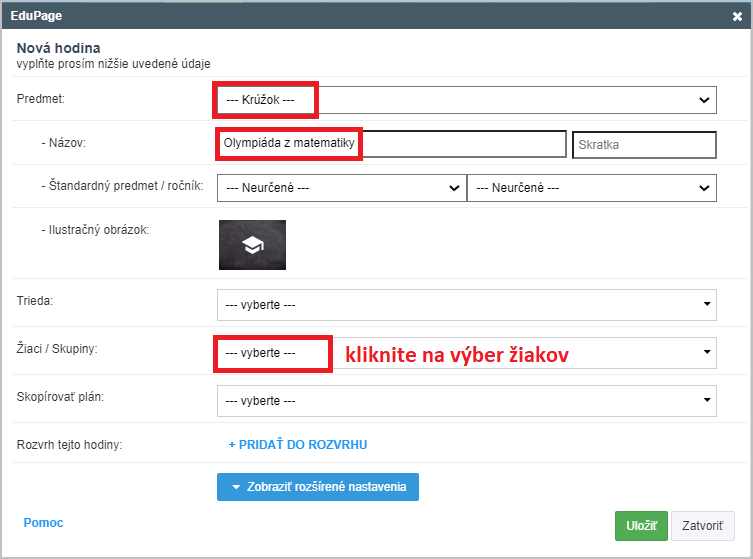Save the lesson with Uložiť button

[x=641, y=526]
